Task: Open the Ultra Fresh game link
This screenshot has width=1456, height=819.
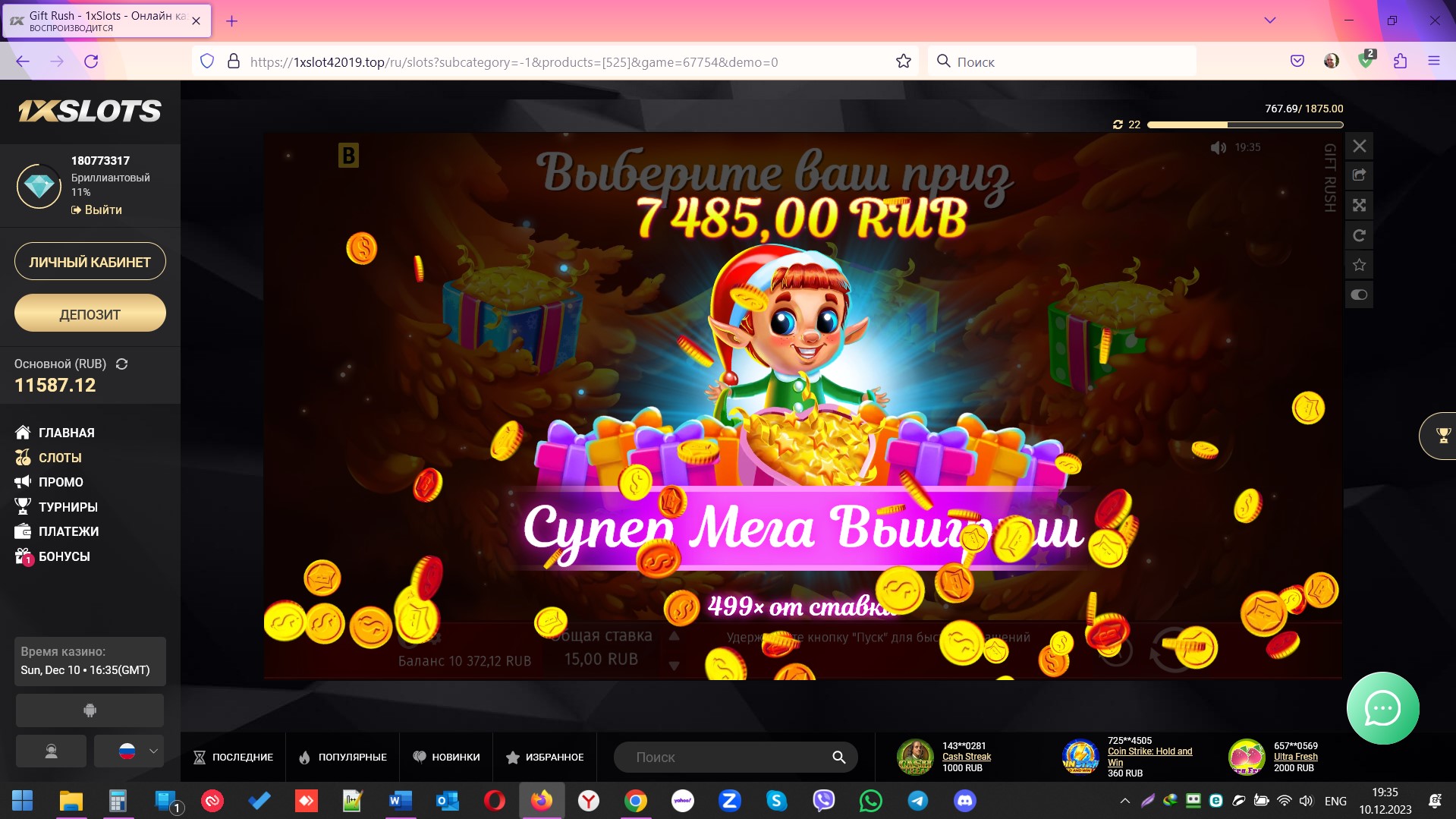Action: (1295, 757)
